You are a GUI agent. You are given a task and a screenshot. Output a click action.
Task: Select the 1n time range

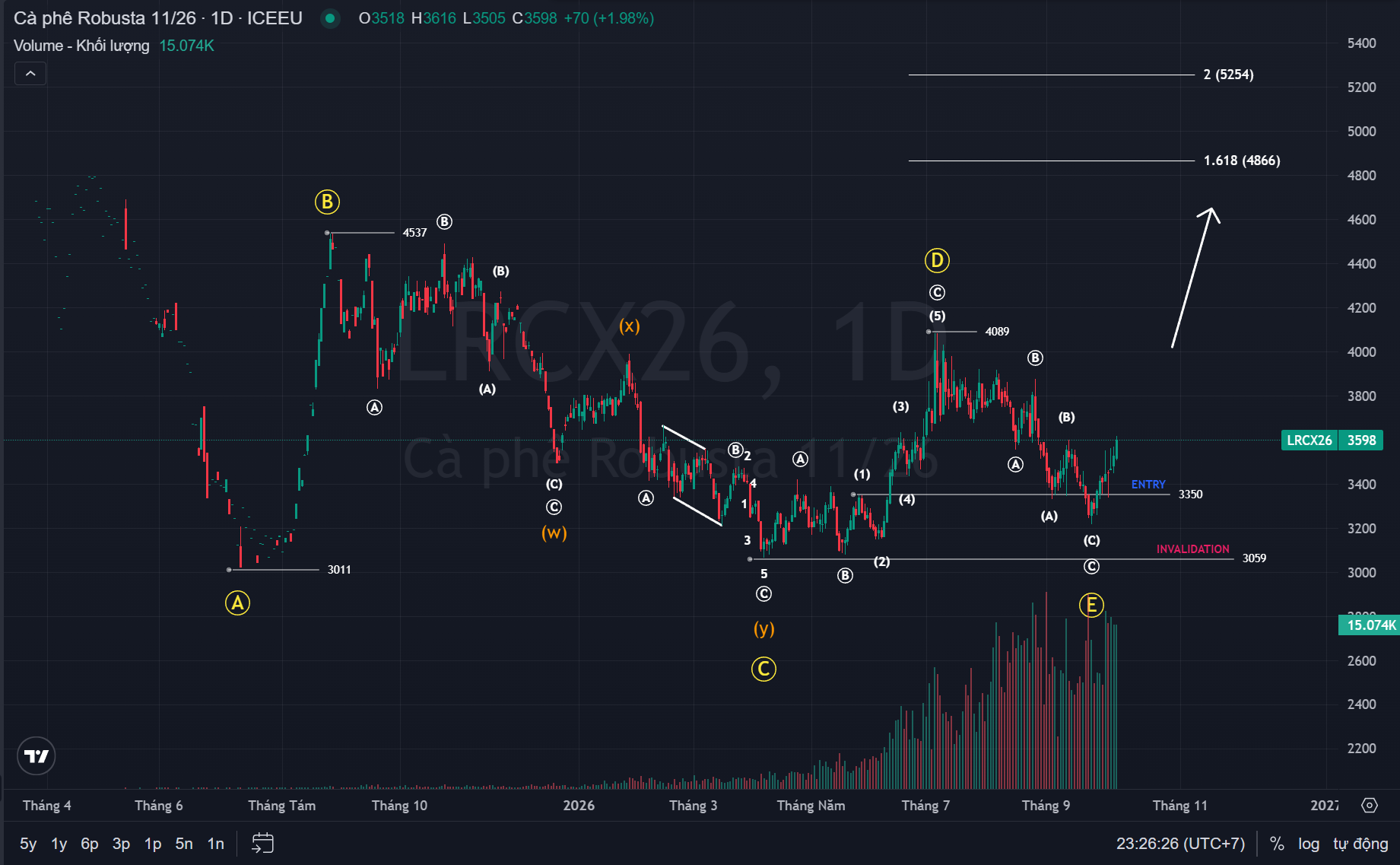pos(216,844)
